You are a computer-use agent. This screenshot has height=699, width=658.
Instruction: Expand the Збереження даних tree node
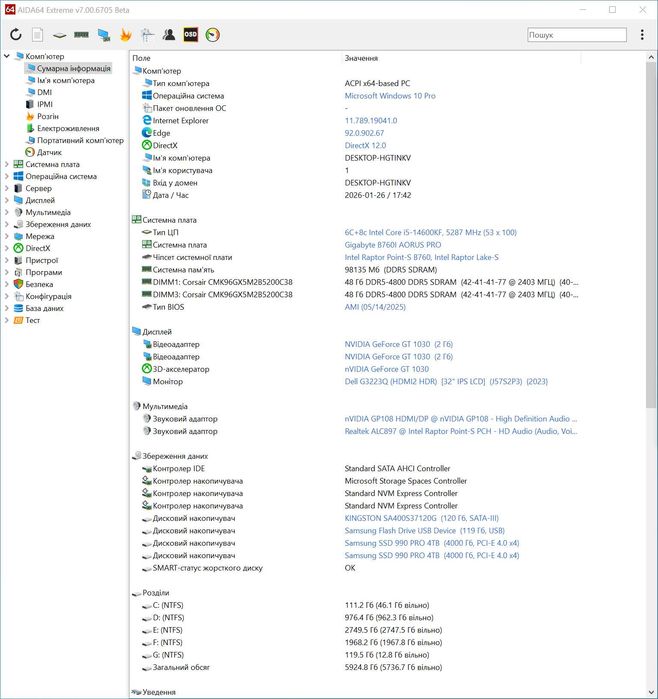click(7, 224)
